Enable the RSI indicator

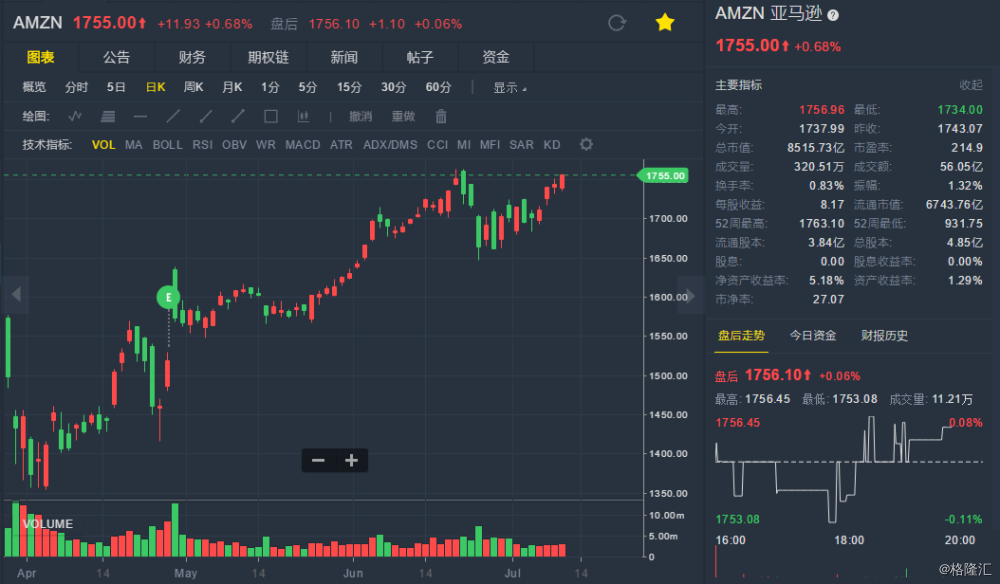[202, 145]
